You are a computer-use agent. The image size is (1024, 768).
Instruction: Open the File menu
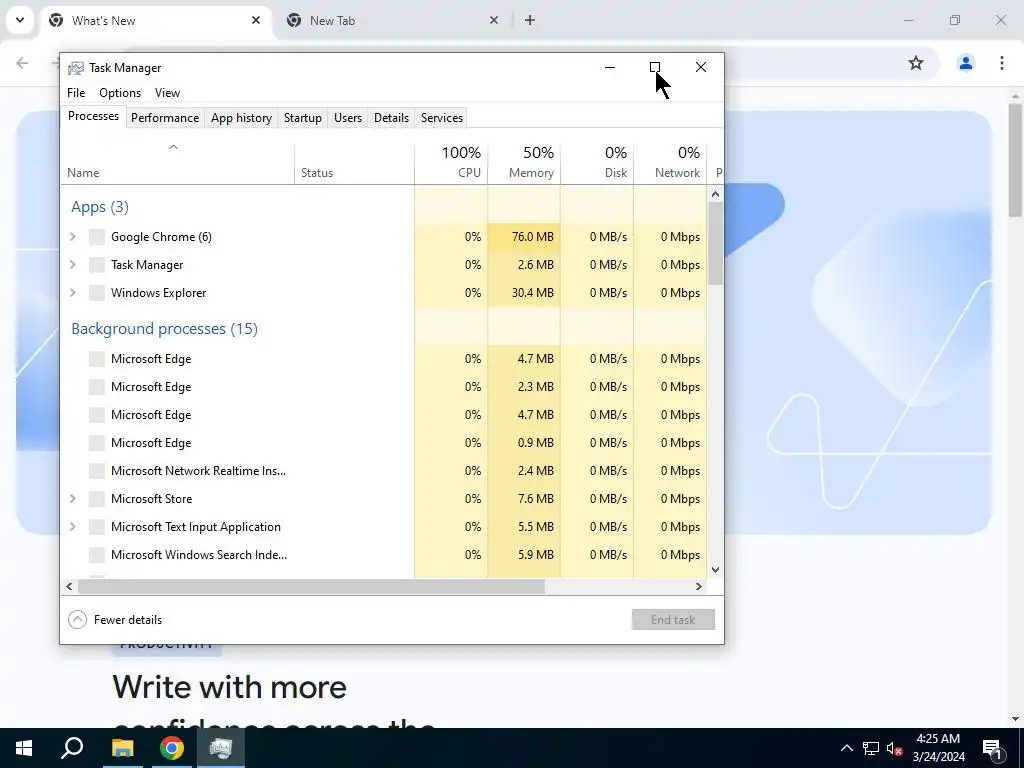[x=76, y=93]
